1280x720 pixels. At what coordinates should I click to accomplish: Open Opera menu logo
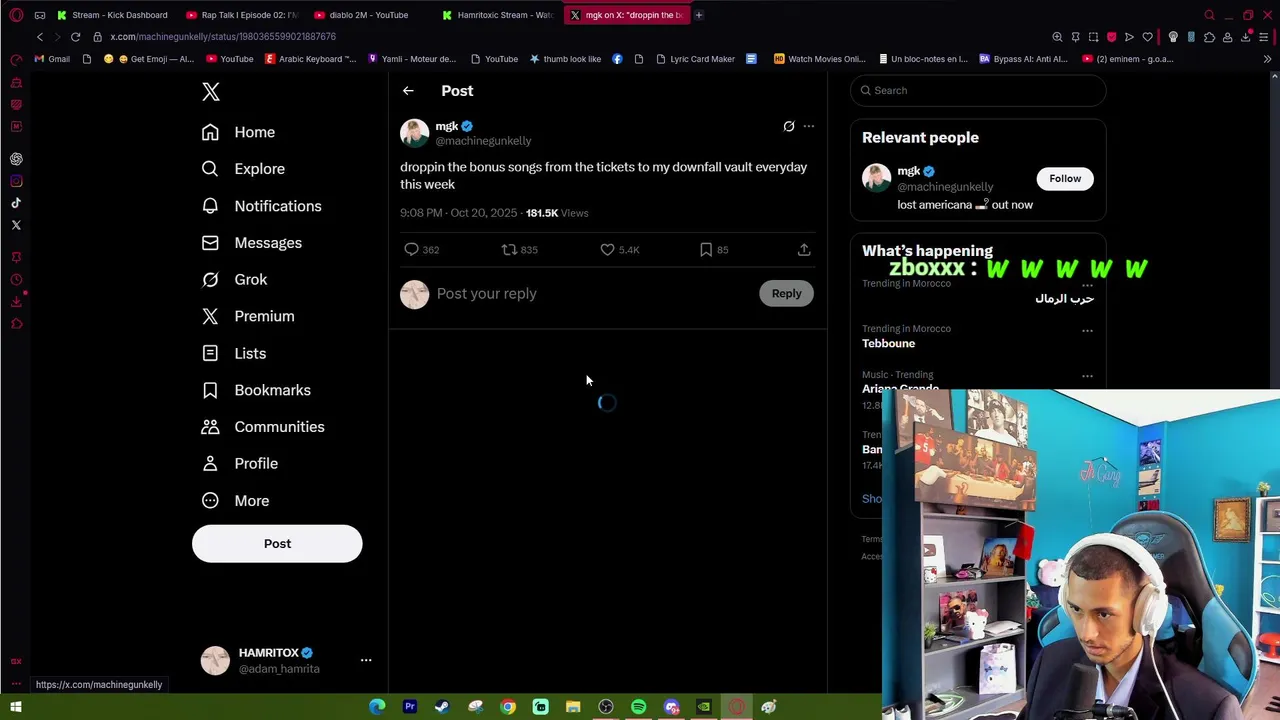16,15
